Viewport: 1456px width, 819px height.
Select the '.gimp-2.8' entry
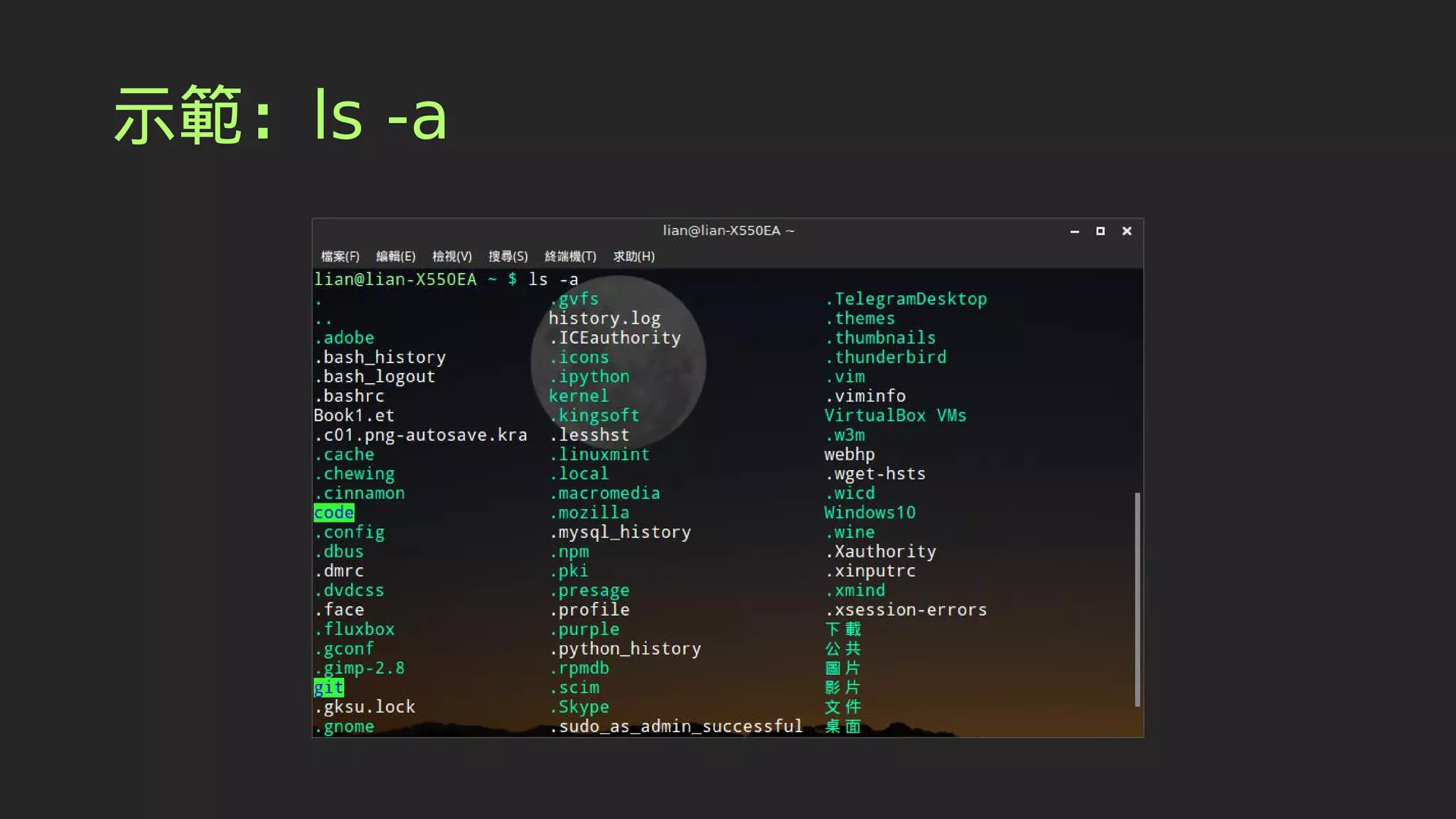(360, 668)
